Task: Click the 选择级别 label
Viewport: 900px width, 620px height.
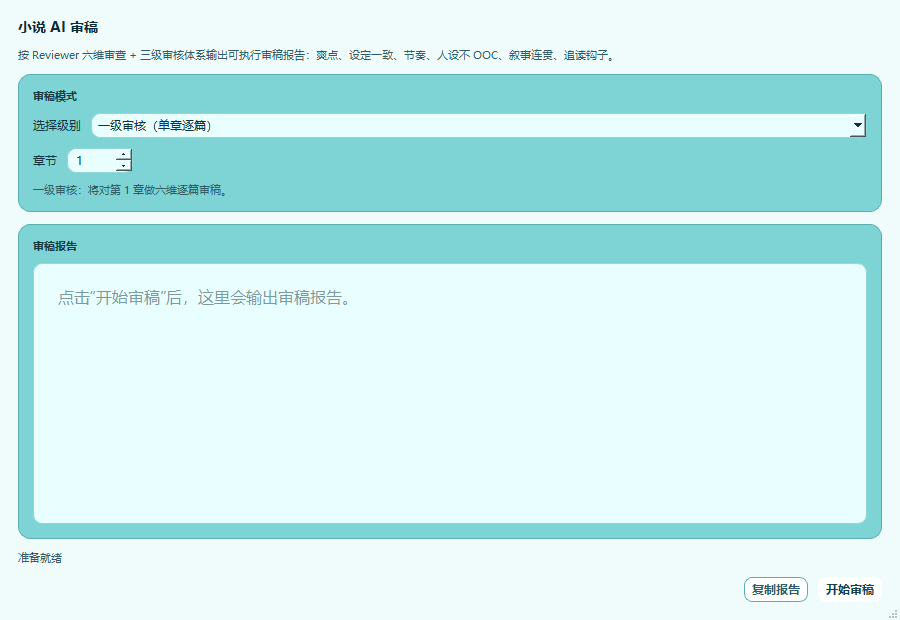Action: coord(57,125)
